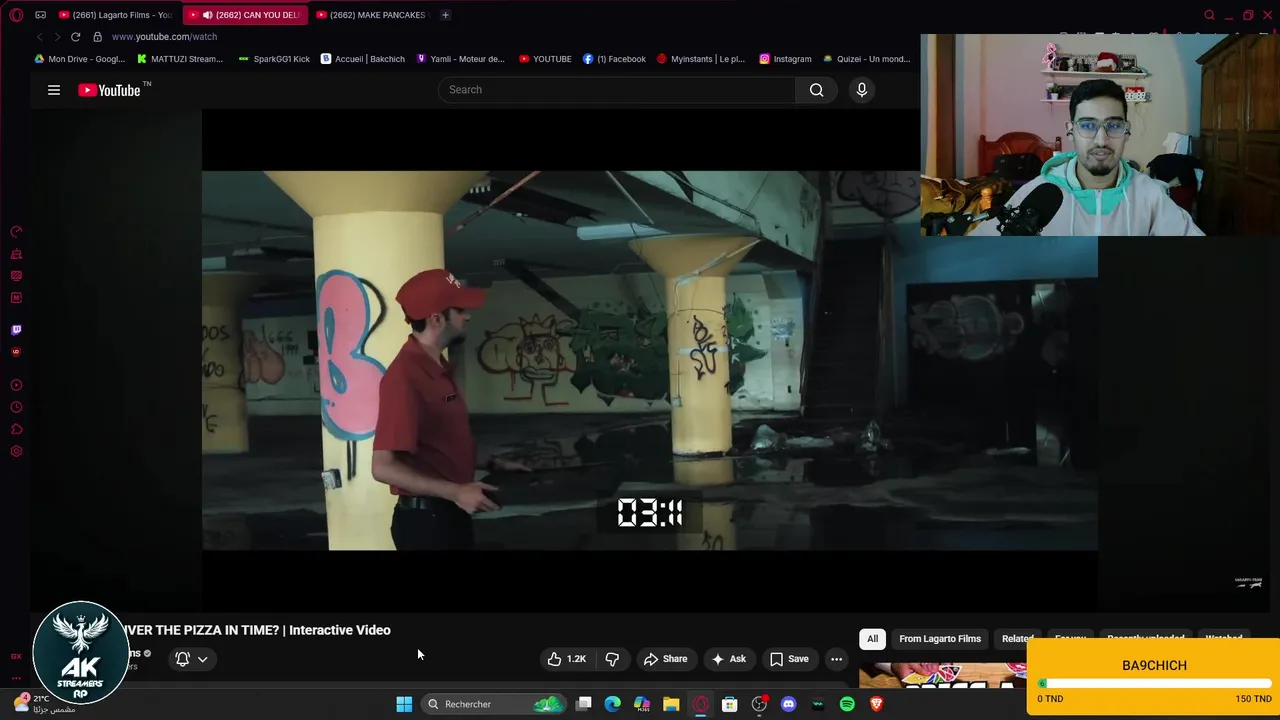Viewport: 1280px width, 720px height.
Task: Focus the YouTube Search input field
Action: (x=617, y=90)
